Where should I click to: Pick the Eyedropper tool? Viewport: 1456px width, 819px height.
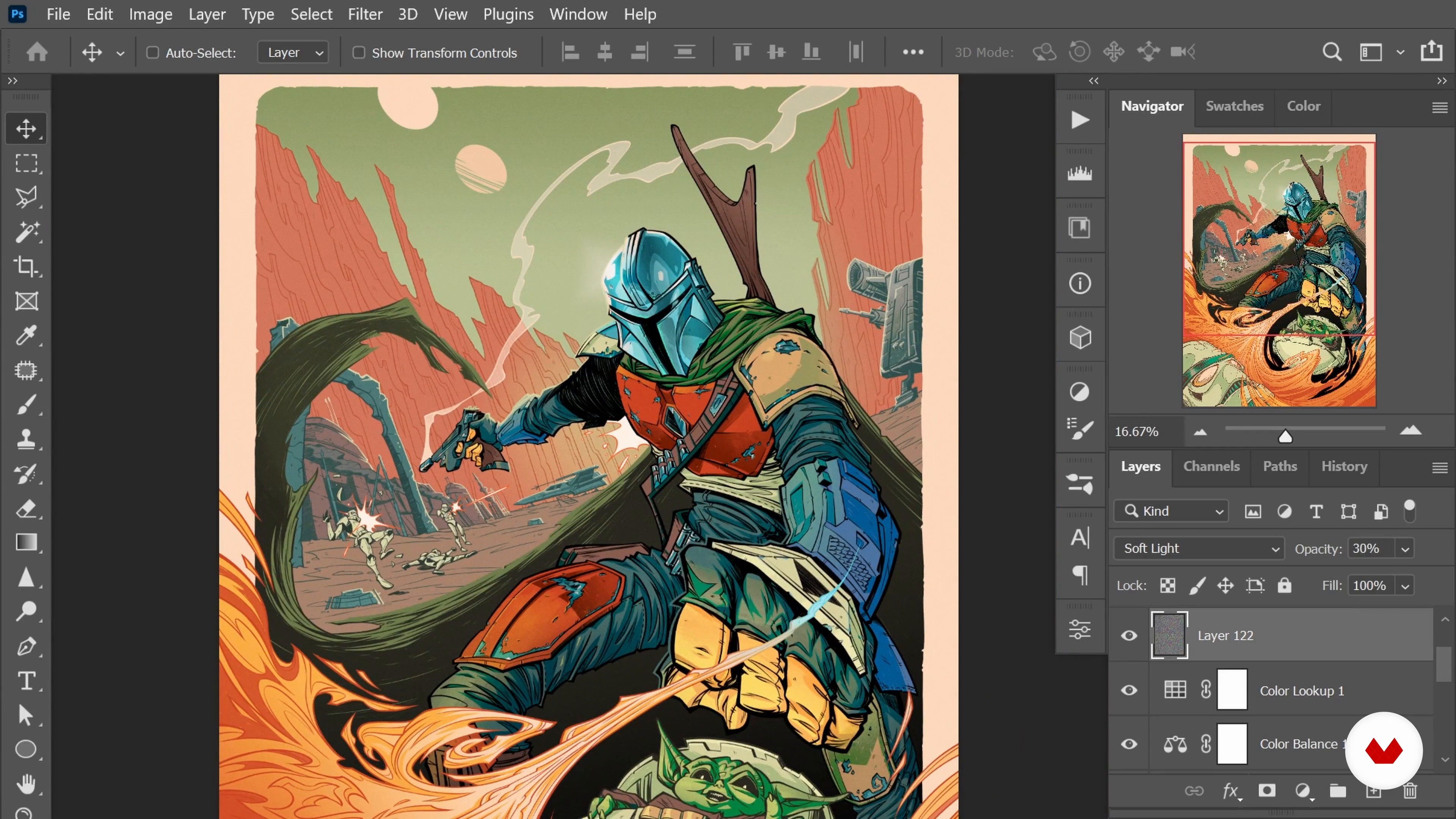pyautogui.click(x=26, y=336)
